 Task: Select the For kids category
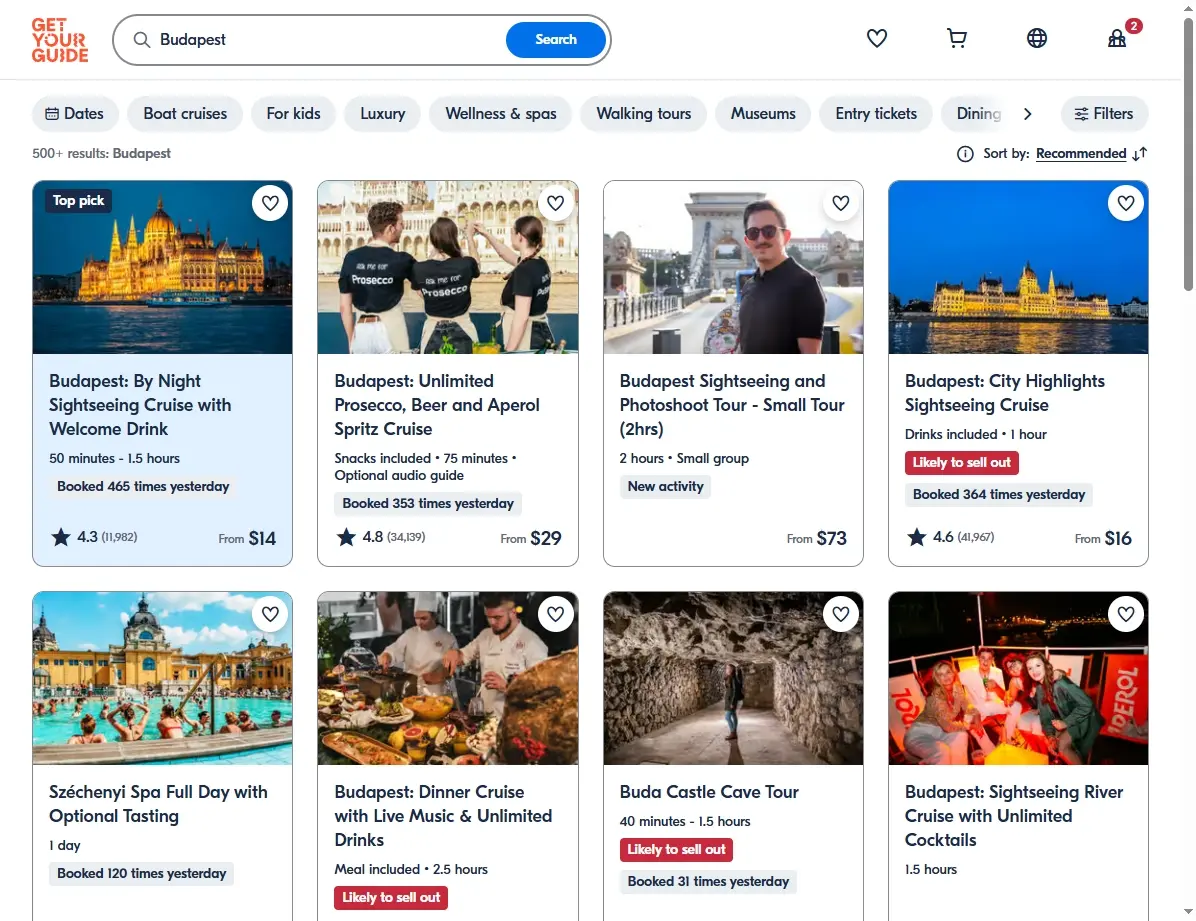(294, 114)
